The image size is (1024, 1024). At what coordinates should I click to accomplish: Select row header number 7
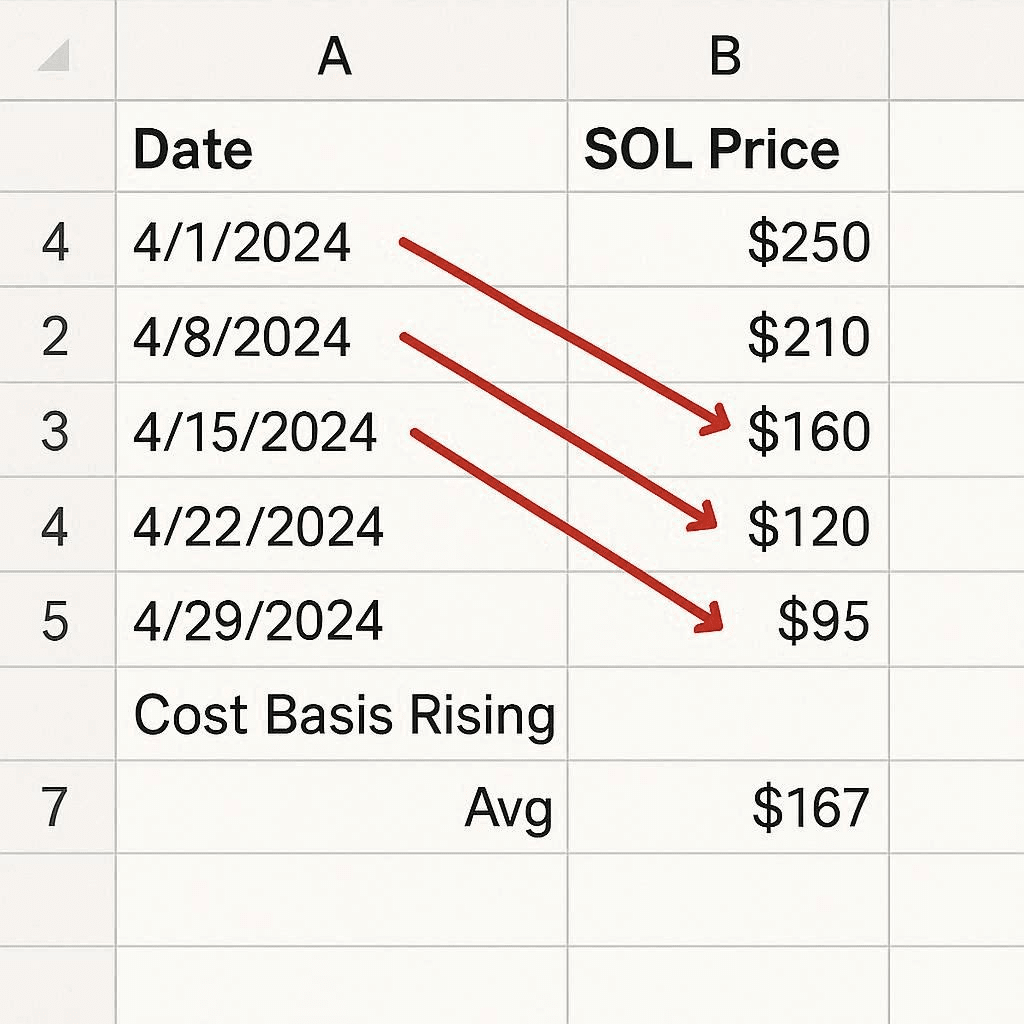tap(55, 808)
